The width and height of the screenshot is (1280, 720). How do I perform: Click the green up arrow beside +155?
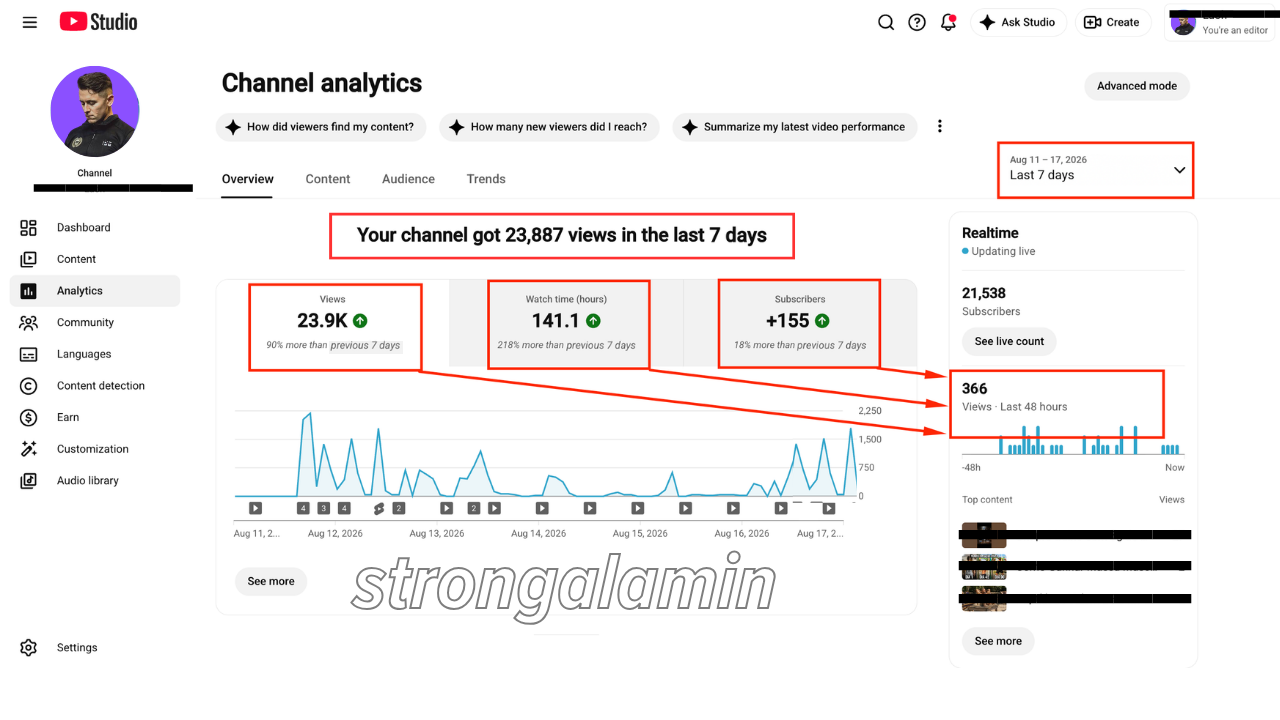(822, 321)
